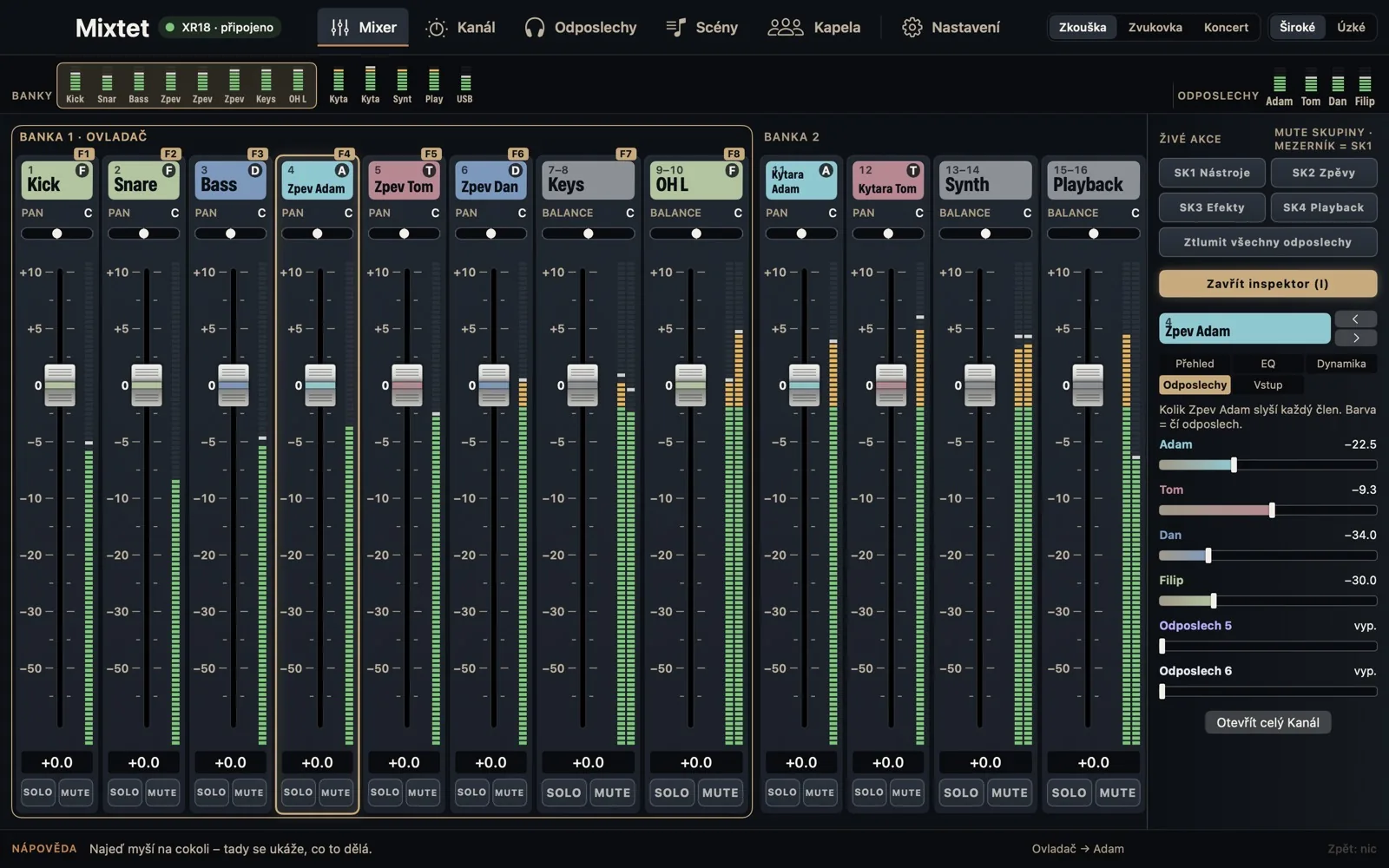
Task: Click the F badge on Kick channel
Action: (x=82, y=171)
